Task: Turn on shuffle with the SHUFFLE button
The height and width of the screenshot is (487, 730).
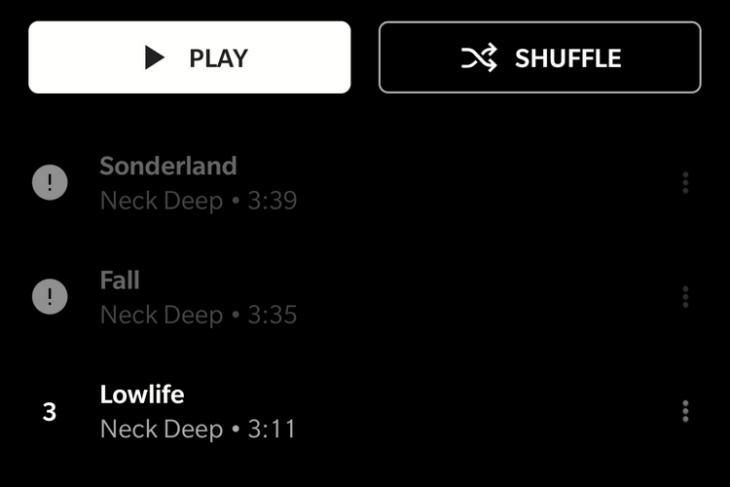Action: coord(540,57)
